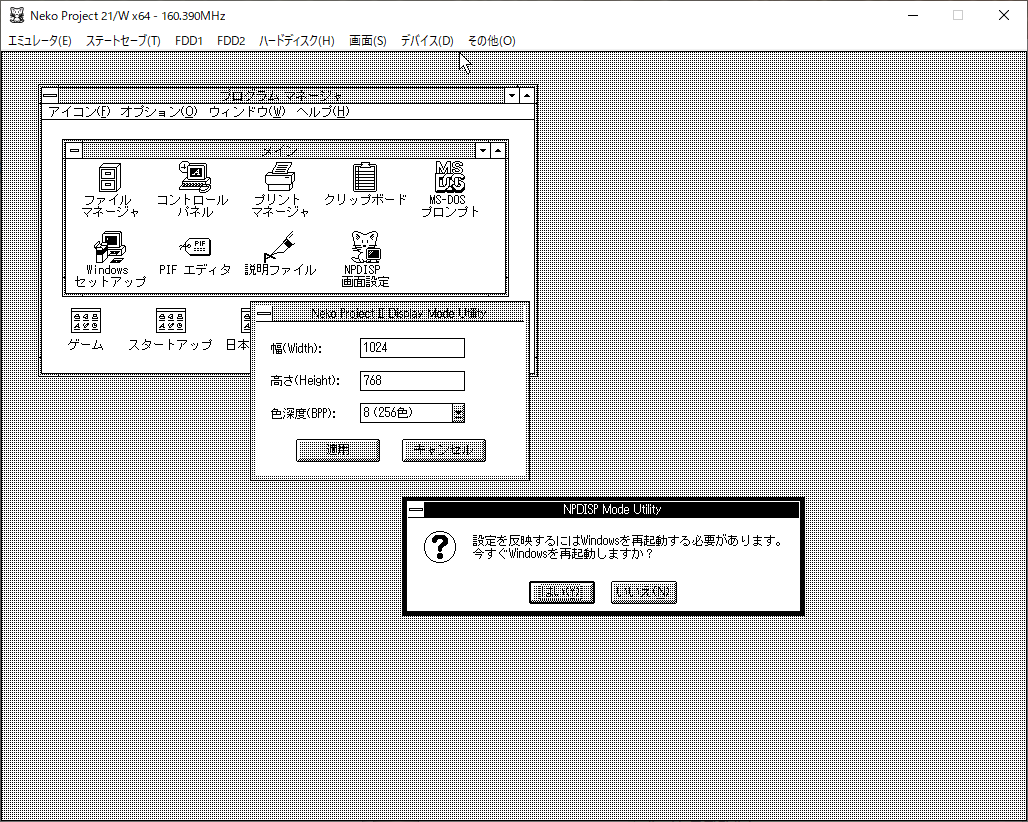Launch the NPDISP 画面設定 cat icon
The image size is (1028, 822).
[365, 247]
